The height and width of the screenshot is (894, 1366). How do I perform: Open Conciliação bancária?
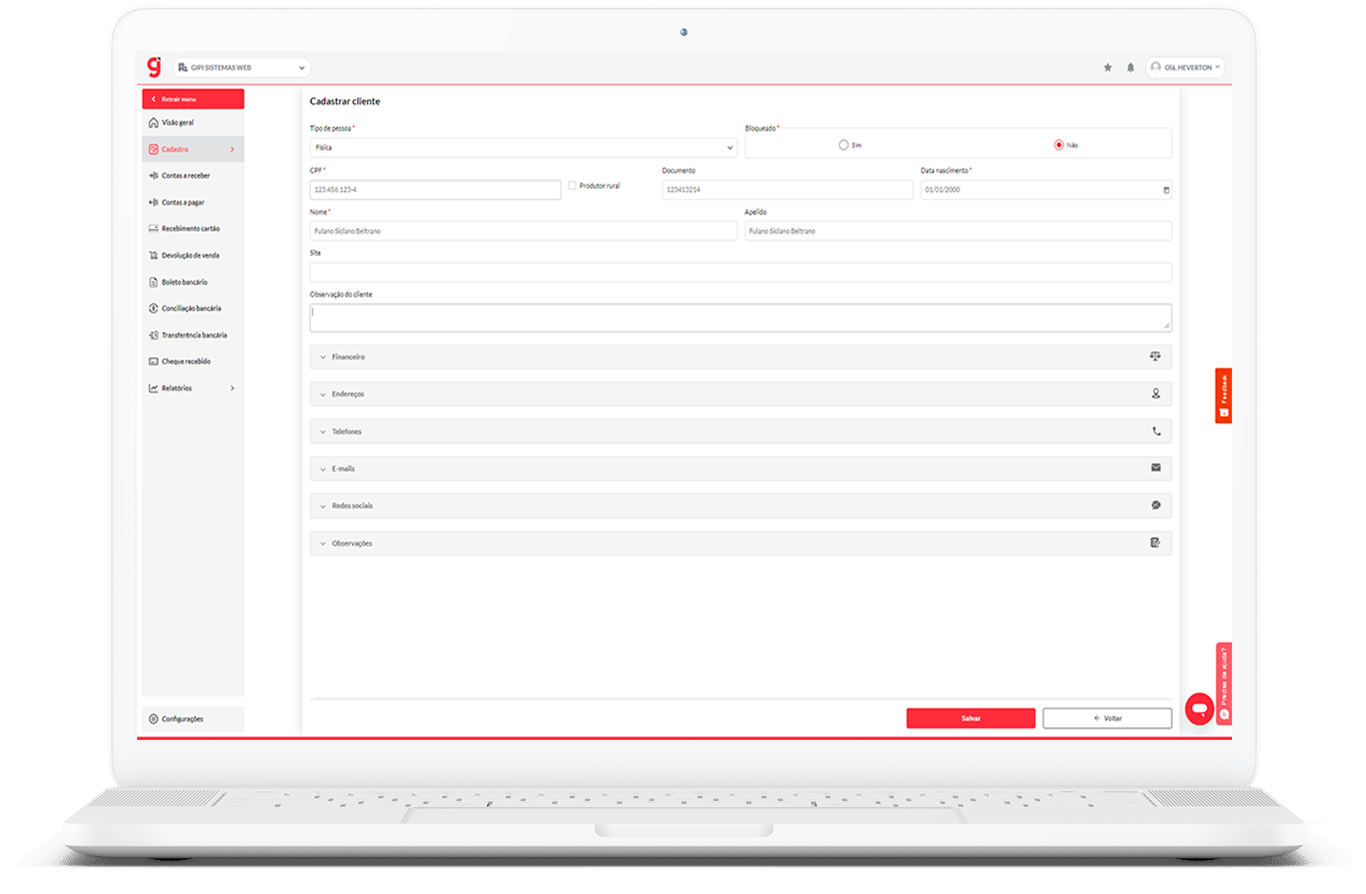click(193, 308)
